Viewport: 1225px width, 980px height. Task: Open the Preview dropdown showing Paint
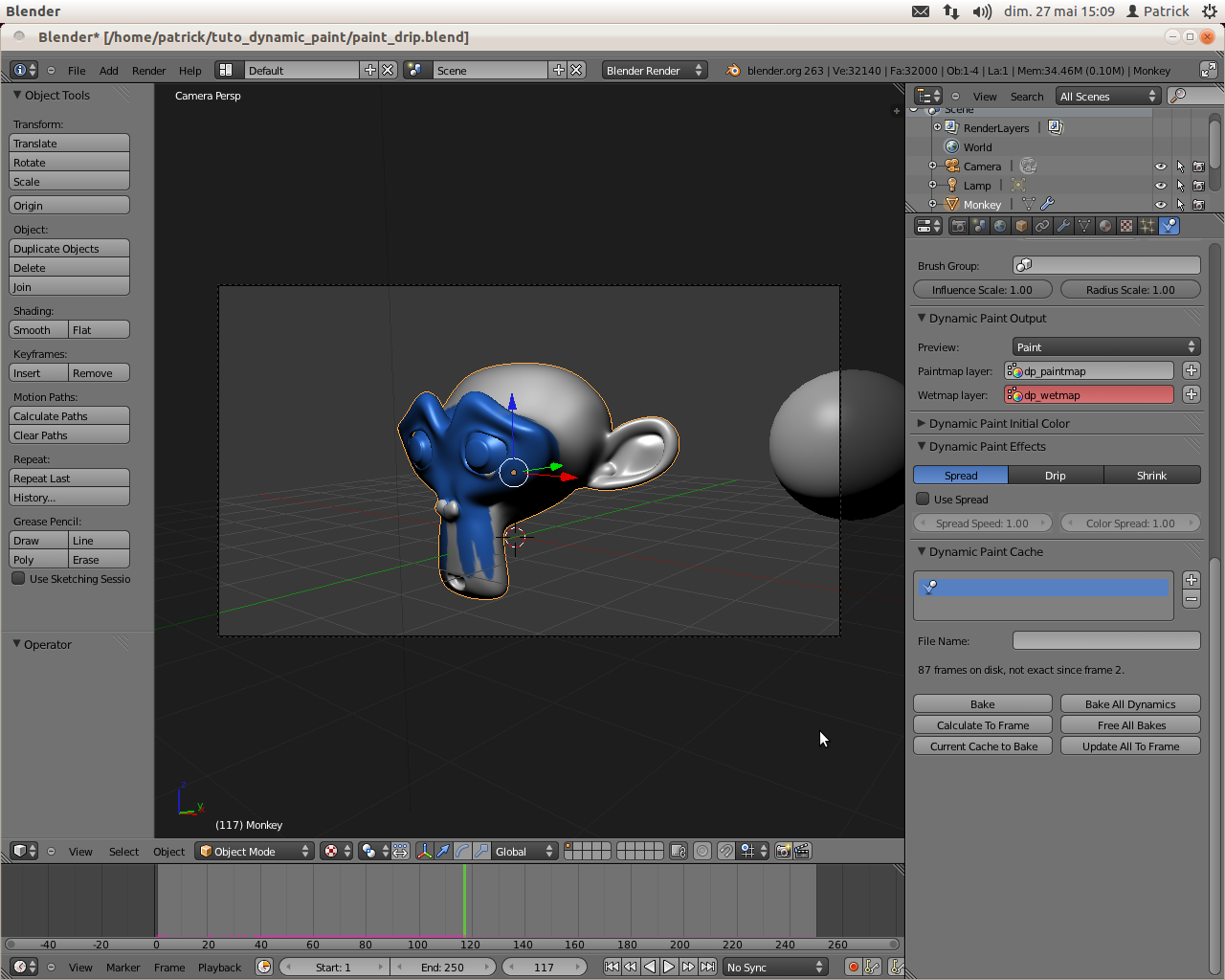1105,346
